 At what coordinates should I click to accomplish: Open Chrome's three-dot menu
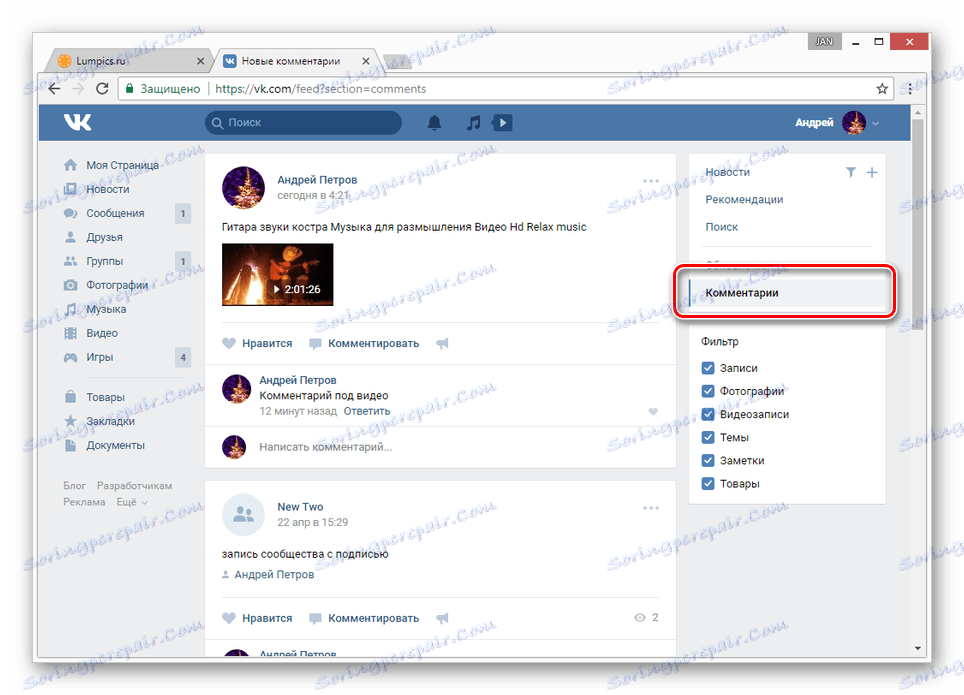pos(910,89)
